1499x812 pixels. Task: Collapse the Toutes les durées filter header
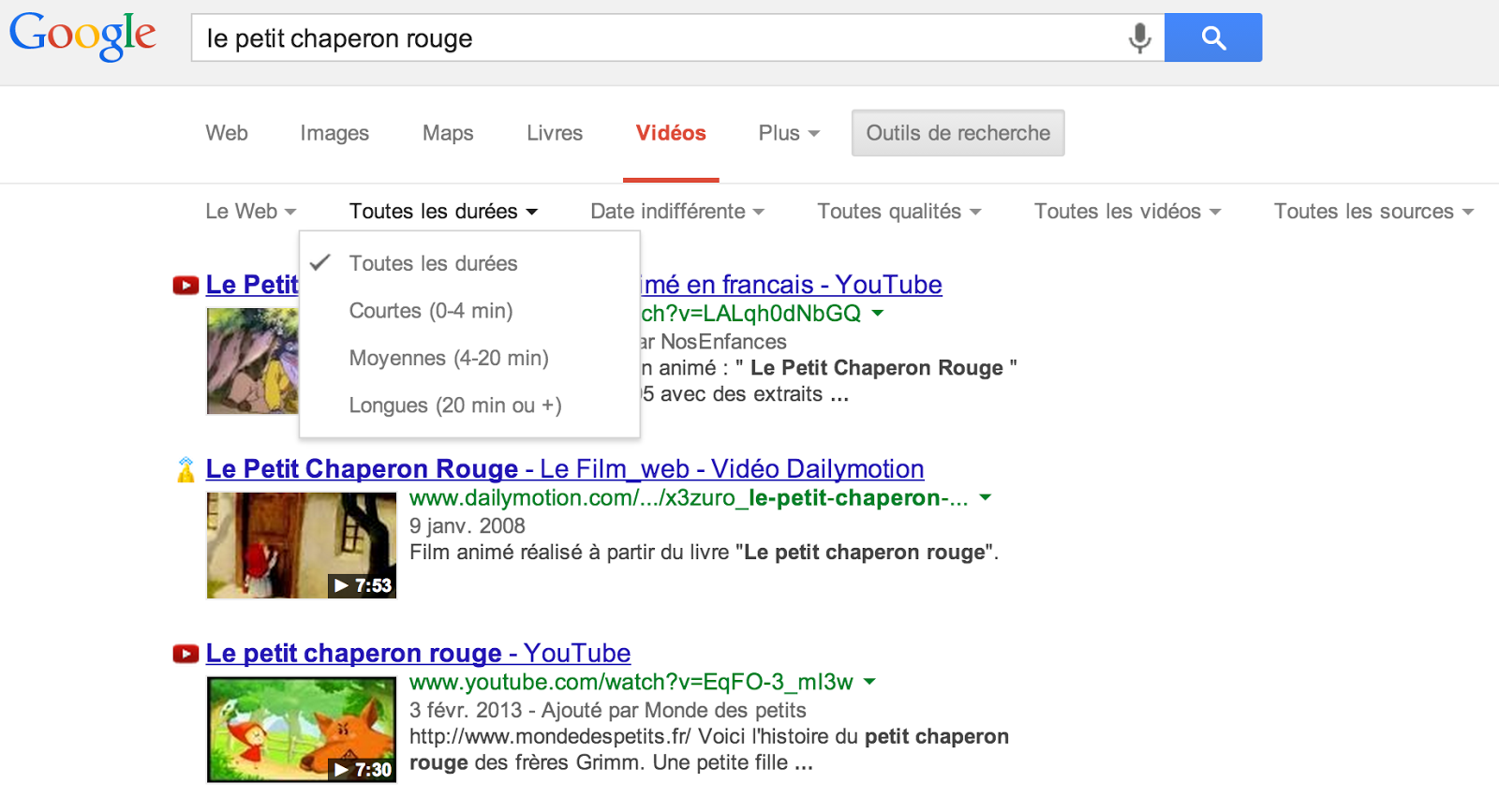pyautogui.click(x=443, y=212)
